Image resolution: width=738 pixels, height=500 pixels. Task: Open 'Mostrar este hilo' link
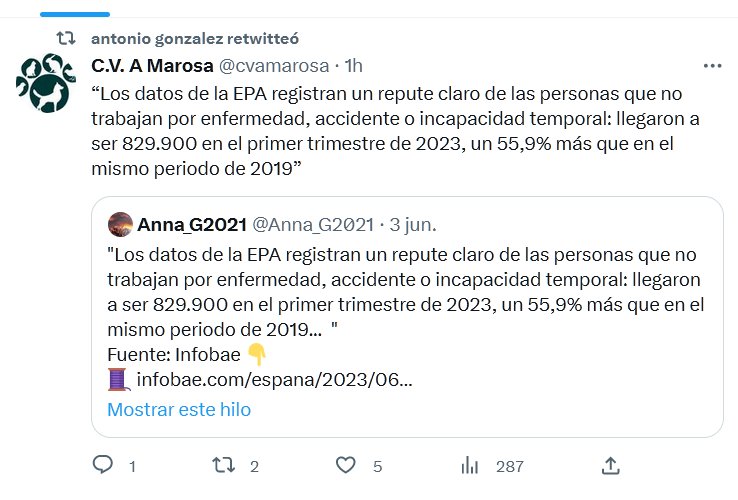179,409
